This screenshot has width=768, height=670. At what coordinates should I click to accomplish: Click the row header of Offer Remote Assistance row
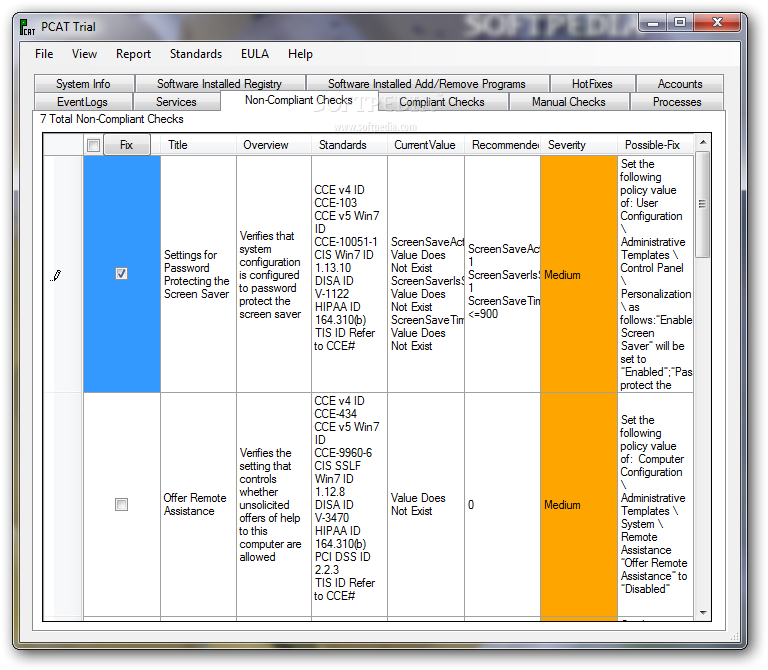(63, 504)
